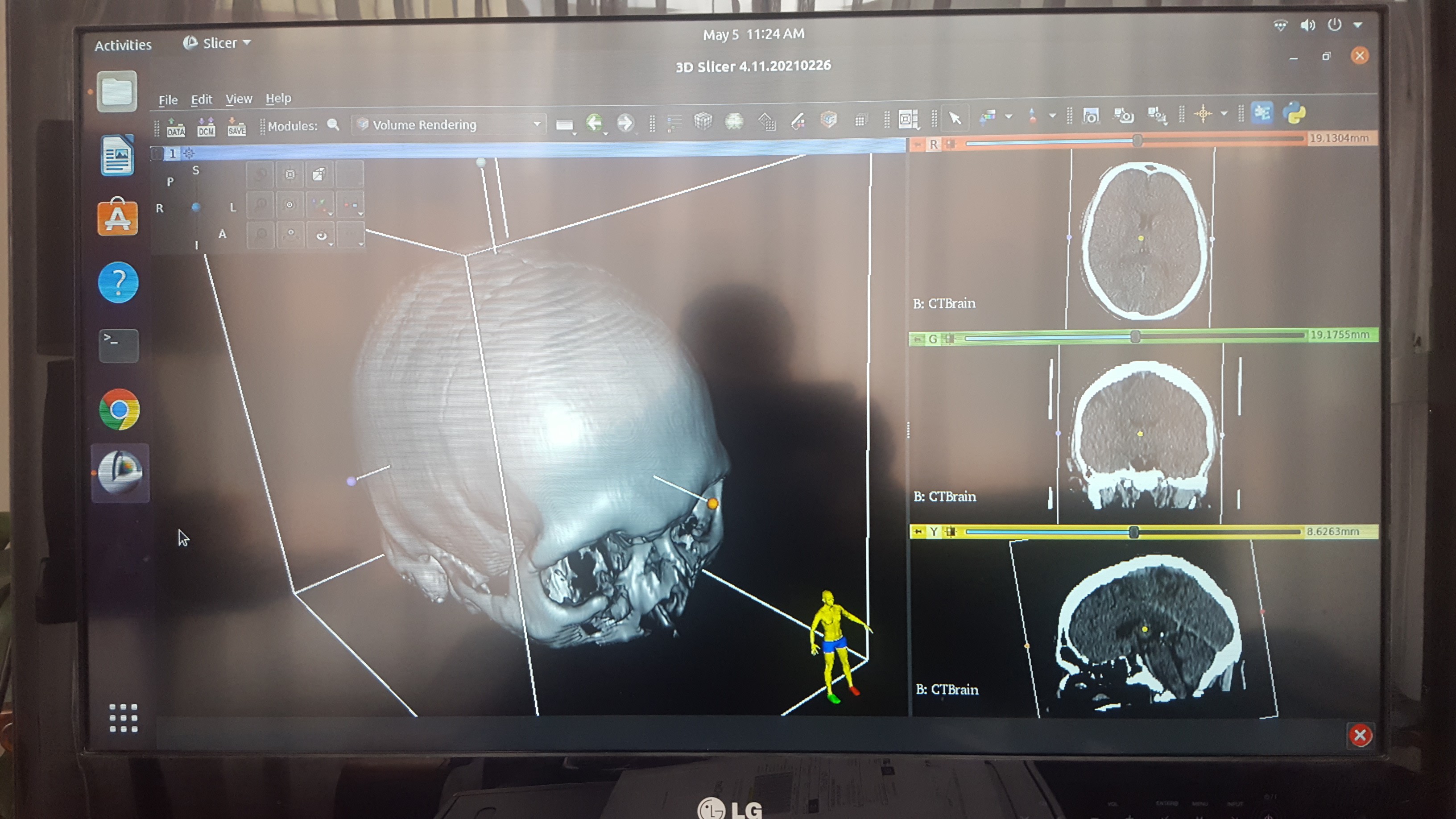Open the View menu
This screenshot has width=1456, height=819.
point(239,99)
